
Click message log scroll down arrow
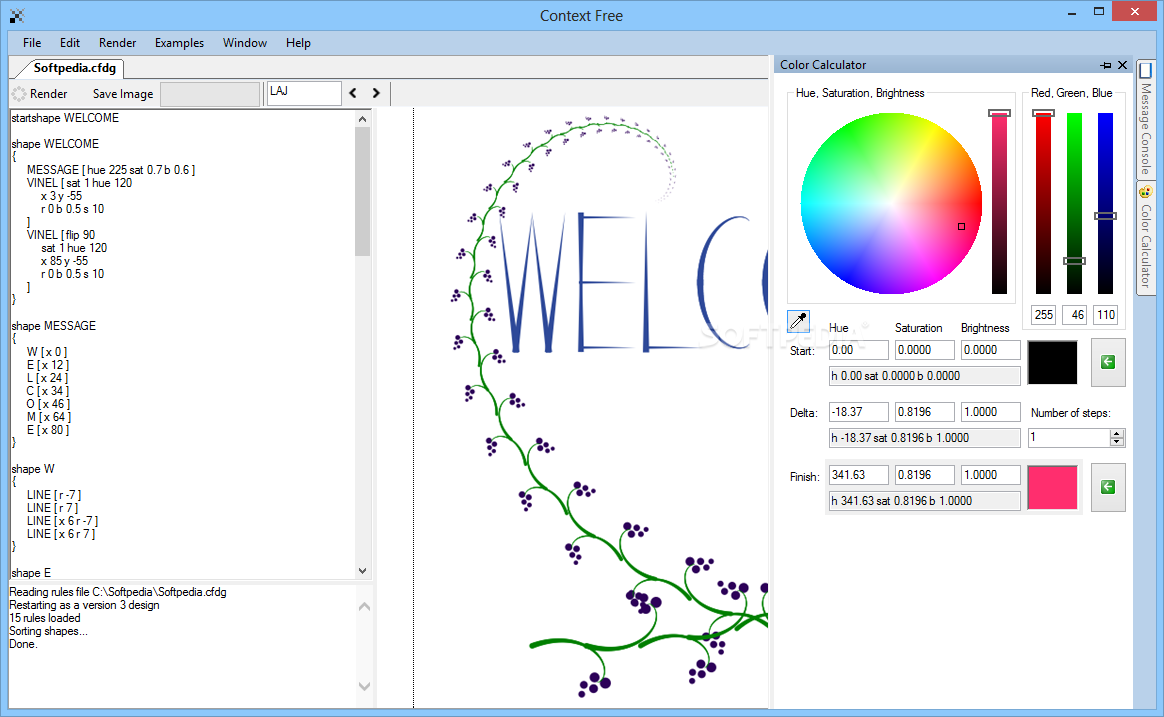(x=364, y=686)
